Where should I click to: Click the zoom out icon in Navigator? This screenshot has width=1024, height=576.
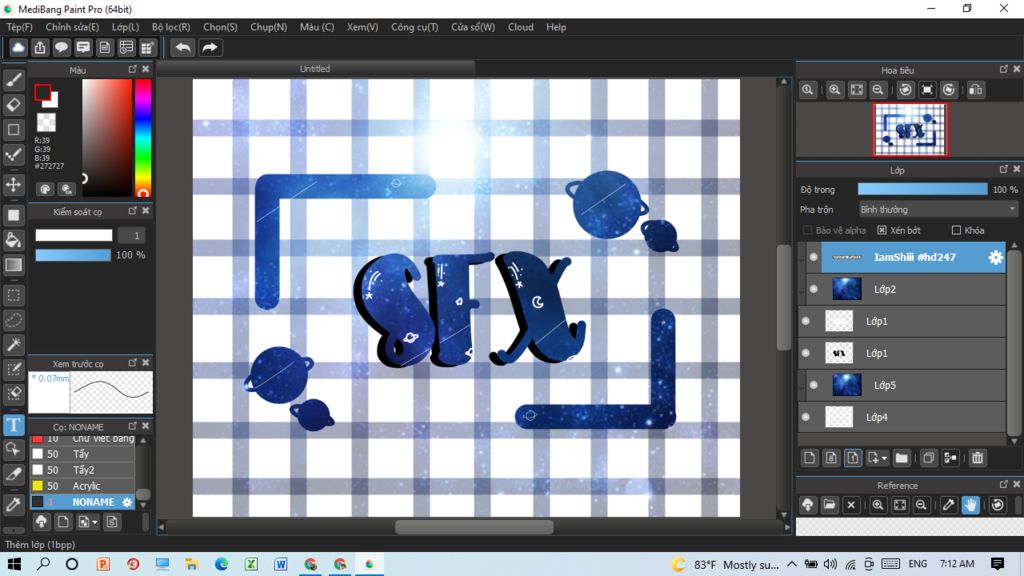878,90
